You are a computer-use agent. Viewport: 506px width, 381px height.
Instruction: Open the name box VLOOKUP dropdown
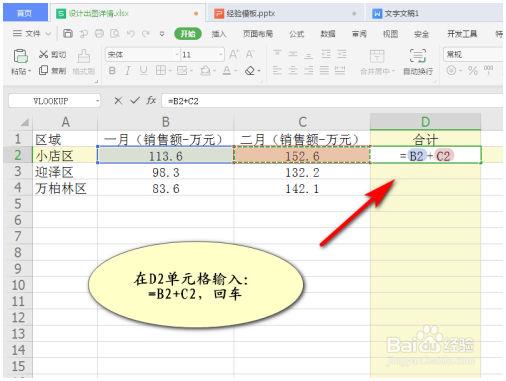97,101
